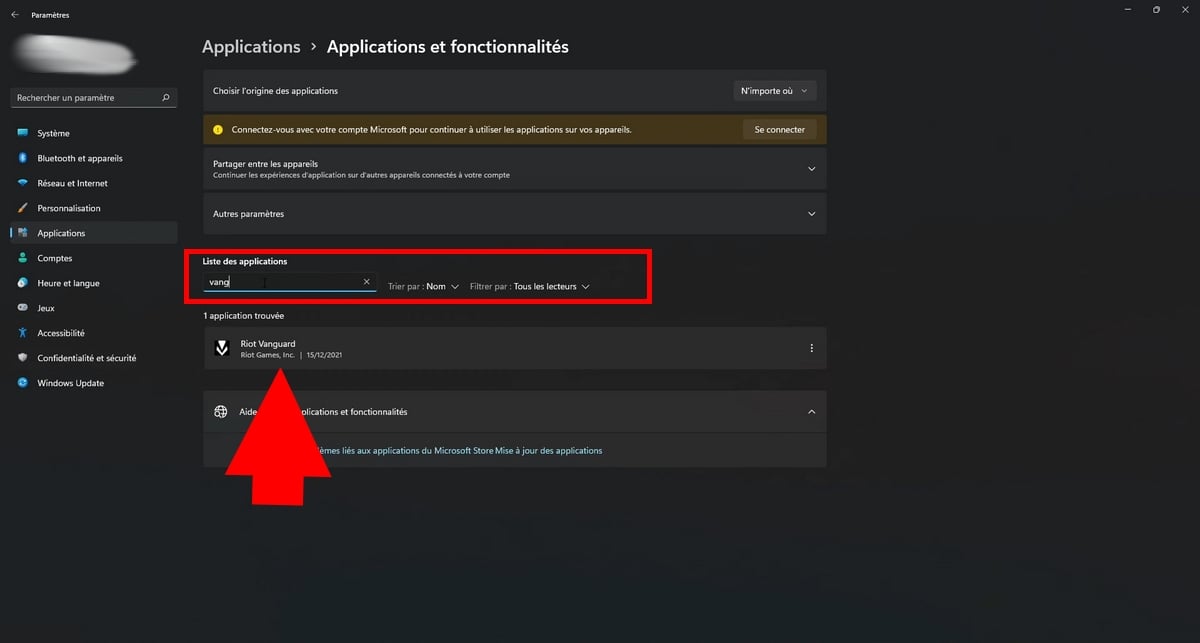Expand Partager entre les appareils section

(811, 169)
